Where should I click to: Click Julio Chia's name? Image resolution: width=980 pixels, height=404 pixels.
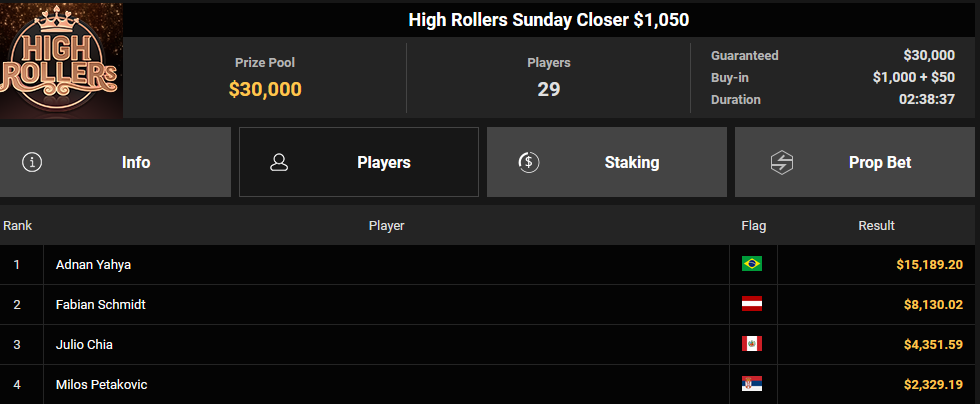tap(85, 345)
